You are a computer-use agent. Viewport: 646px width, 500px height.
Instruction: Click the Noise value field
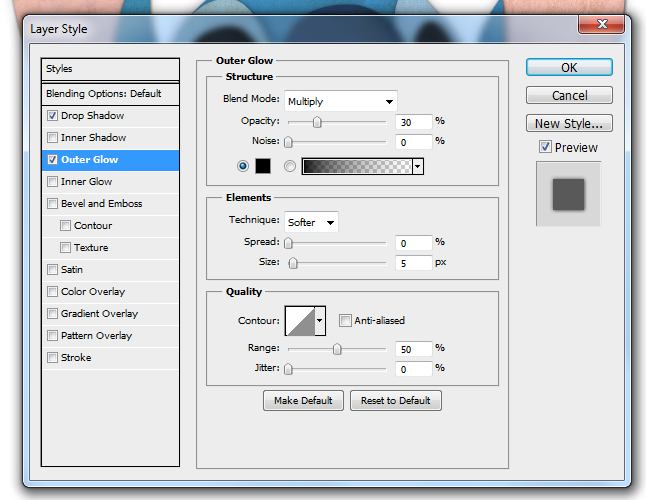pyautogui.click(x=413, y=142)
